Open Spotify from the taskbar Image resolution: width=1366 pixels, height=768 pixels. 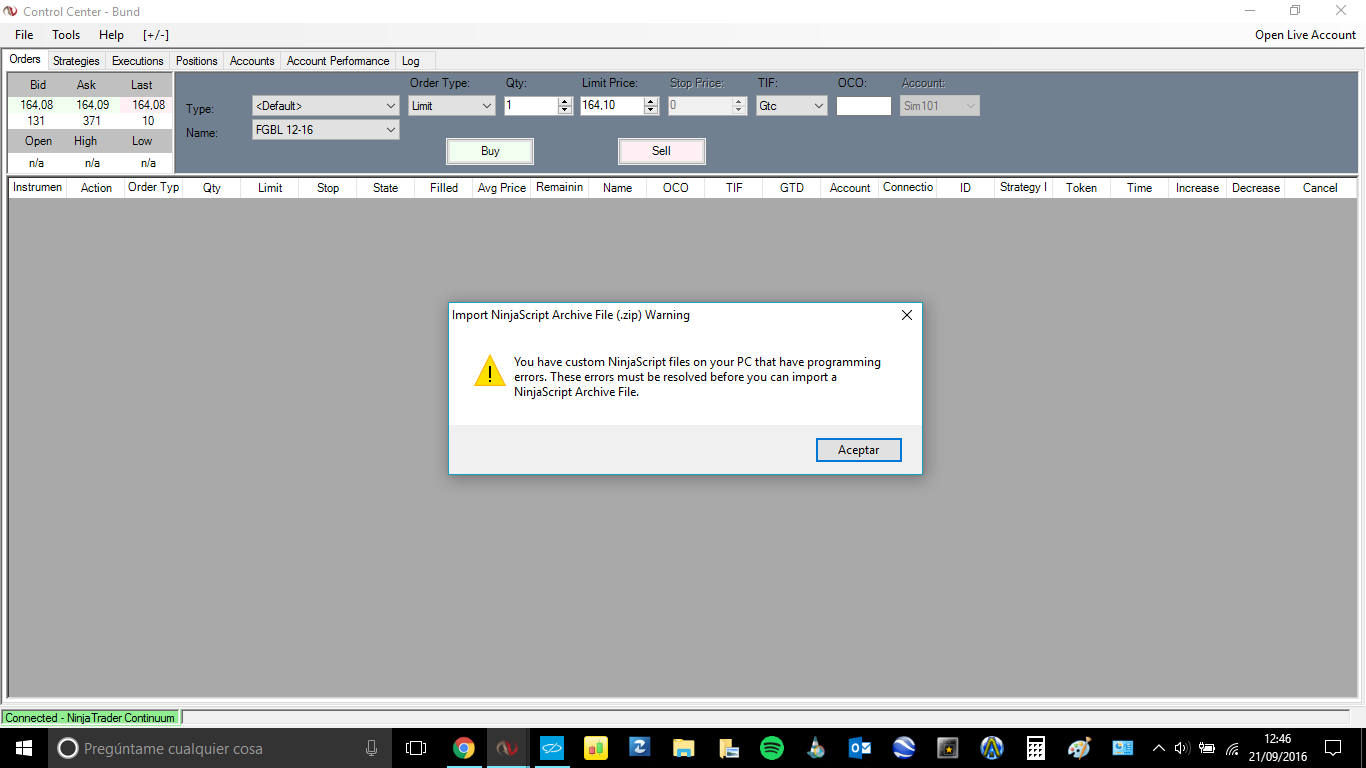click(x=771, y=748)
